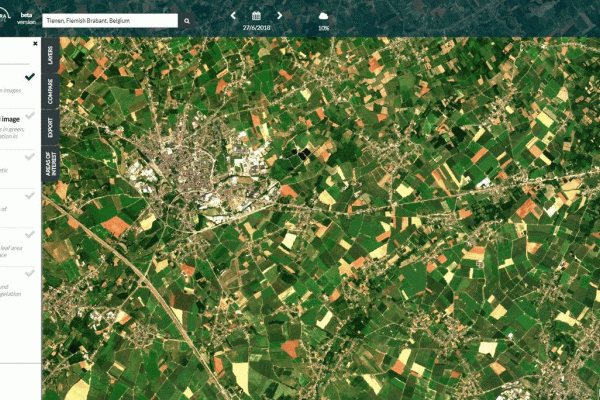Open the Export tab

coord(51,127)
